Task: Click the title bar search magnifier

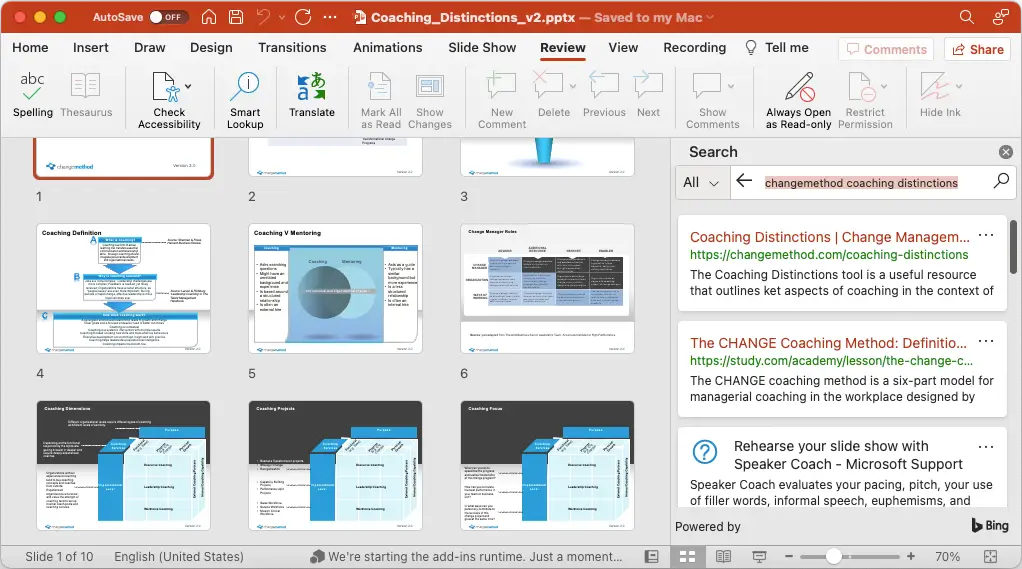Action: [967, 17]
